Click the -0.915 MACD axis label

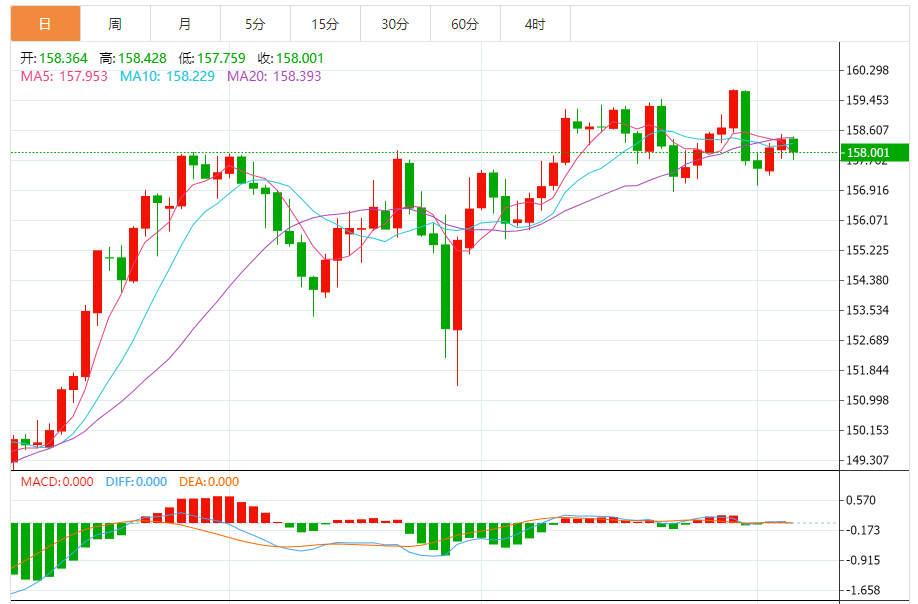pos(864,560)
